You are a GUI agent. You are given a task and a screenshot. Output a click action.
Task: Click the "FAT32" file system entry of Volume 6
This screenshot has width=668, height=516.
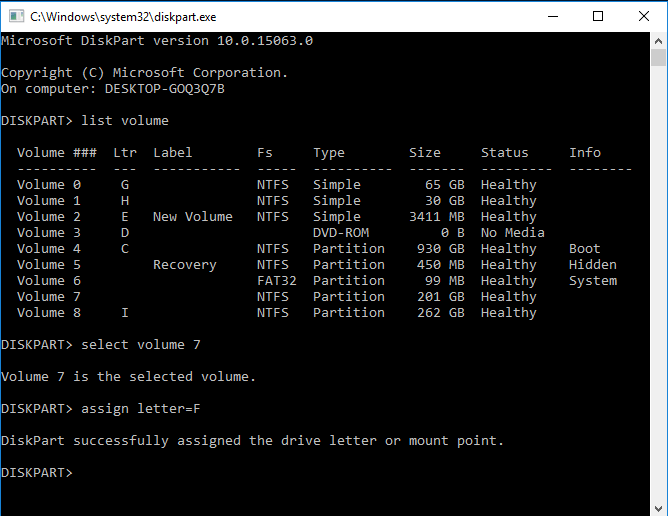pos(276,281)
